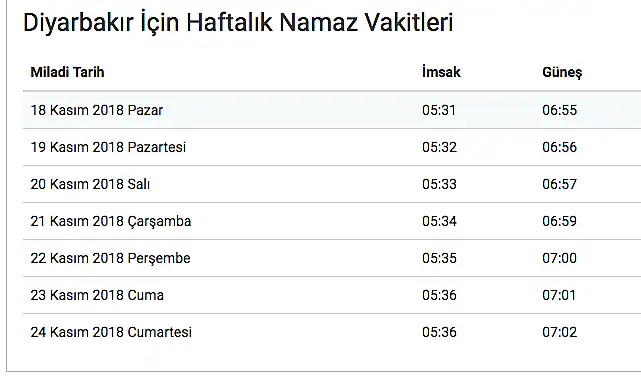Viewport: 641px width, 376px height.
Task: Select the 19 Kasım 2018 Pazartesi row
Action: click(332, 147)
